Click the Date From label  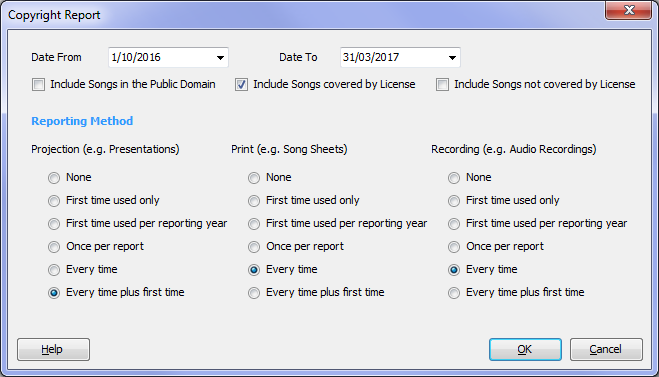(56, 58)
